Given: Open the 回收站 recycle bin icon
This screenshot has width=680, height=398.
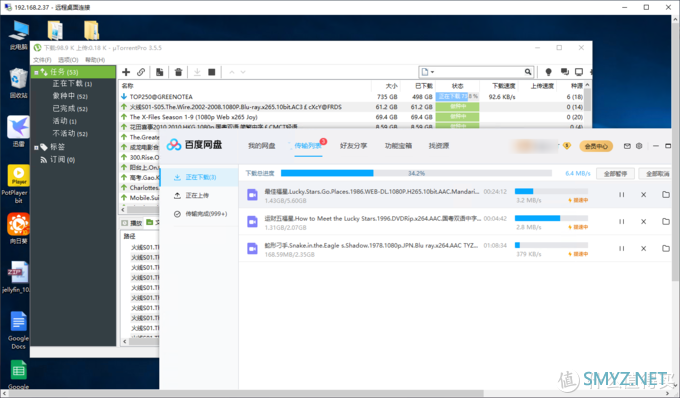Looking at the screenshot, I should tap(18, 83).
